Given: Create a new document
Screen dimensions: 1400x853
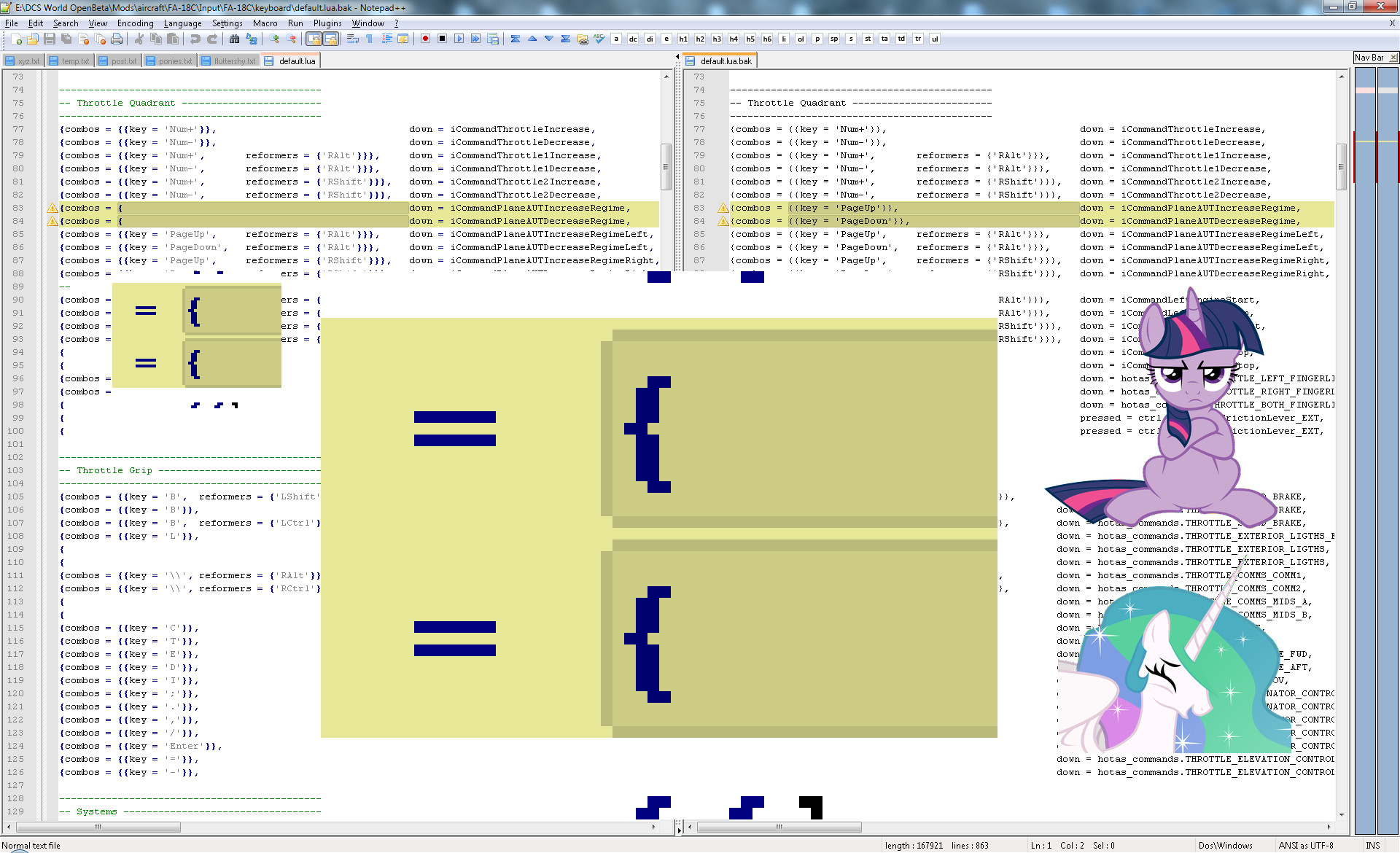Looking at the screenshot, I should 16,39.
